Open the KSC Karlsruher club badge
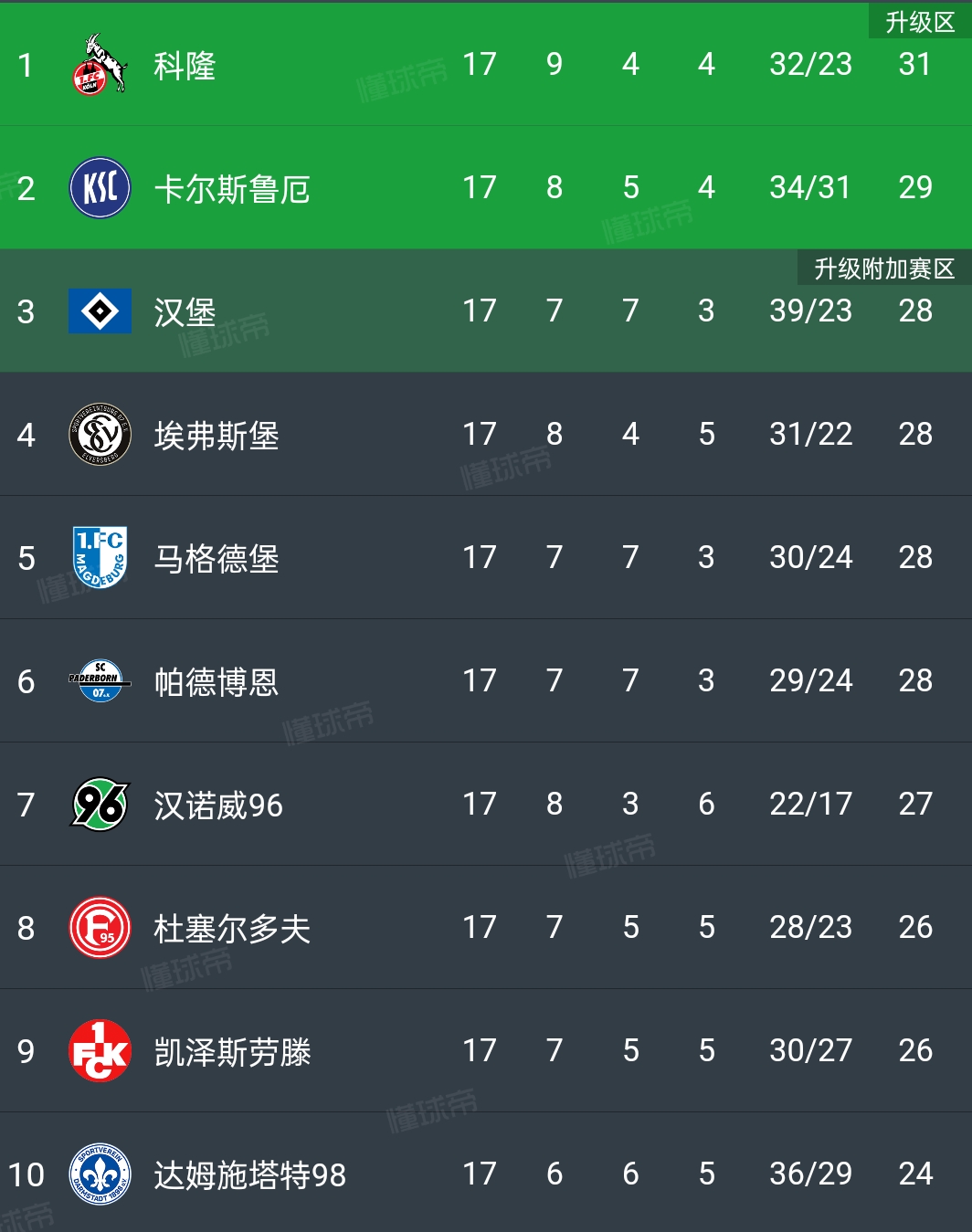The height and width of the screenshot is (1232, 972). (x=100, y=188)
